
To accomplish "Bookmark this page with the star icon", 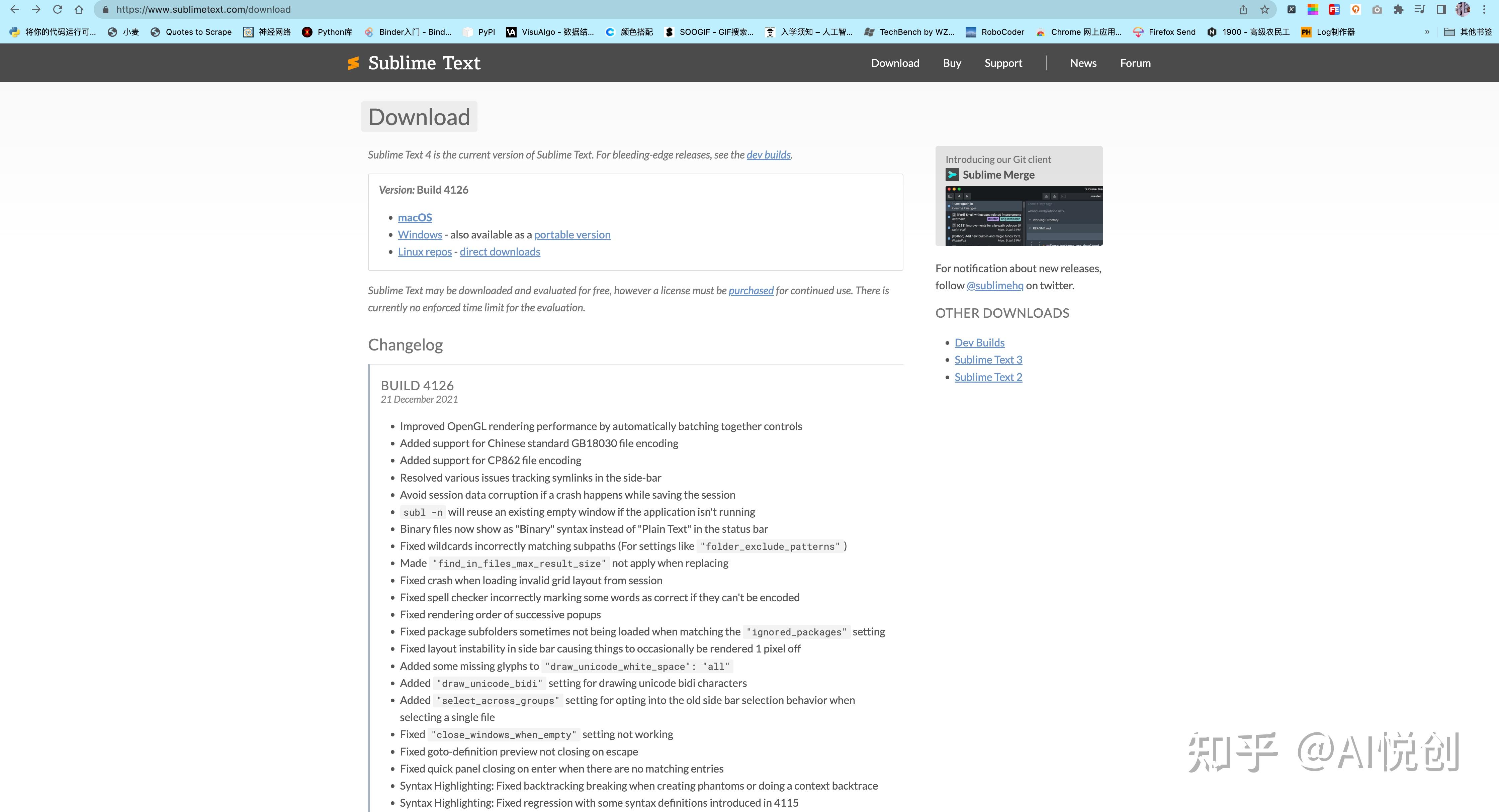I will [x=1264, y=9].
